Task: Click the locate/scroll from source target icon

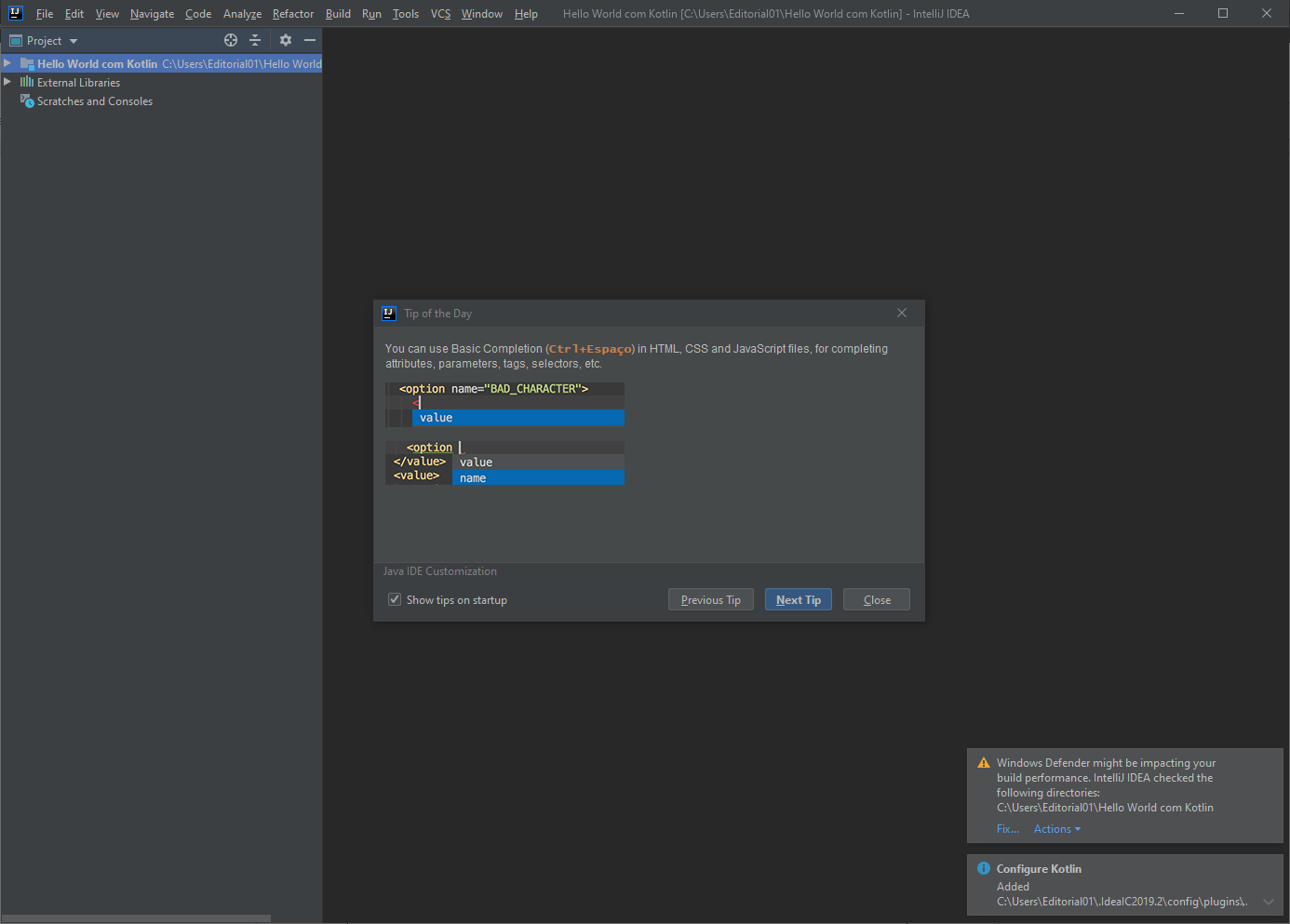Action: coord(231,40)
